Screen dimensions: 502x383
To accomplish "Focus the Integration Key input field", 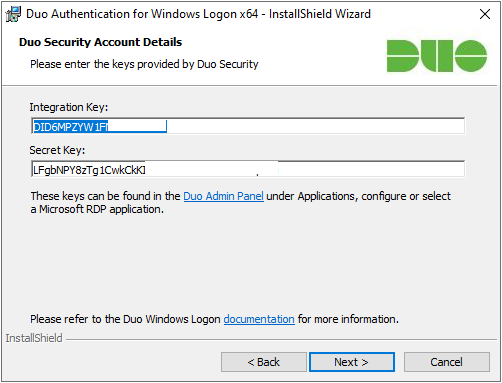I will (248, 126).
